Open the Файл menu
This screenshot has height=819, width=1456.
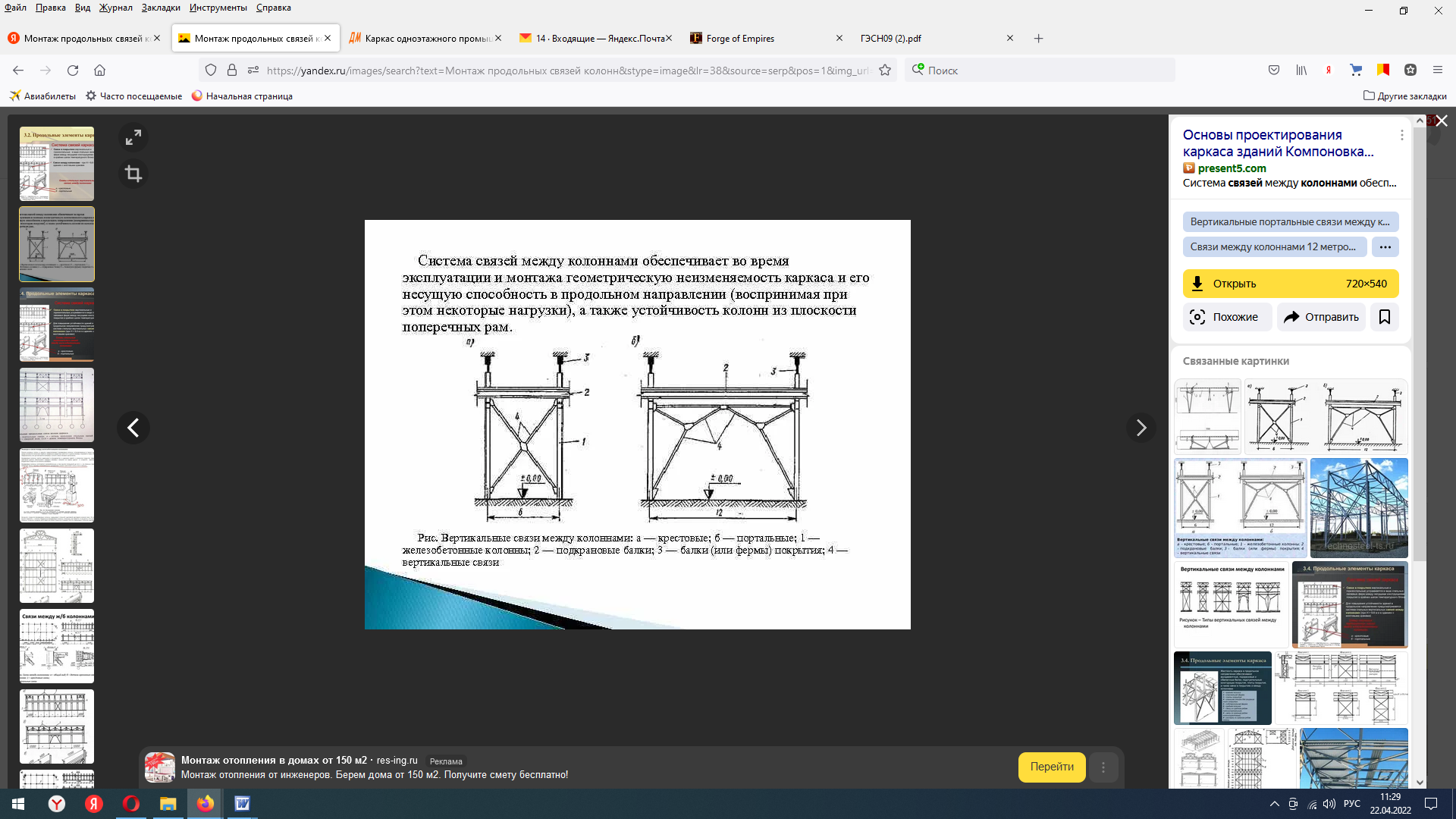tap(15, 8)
